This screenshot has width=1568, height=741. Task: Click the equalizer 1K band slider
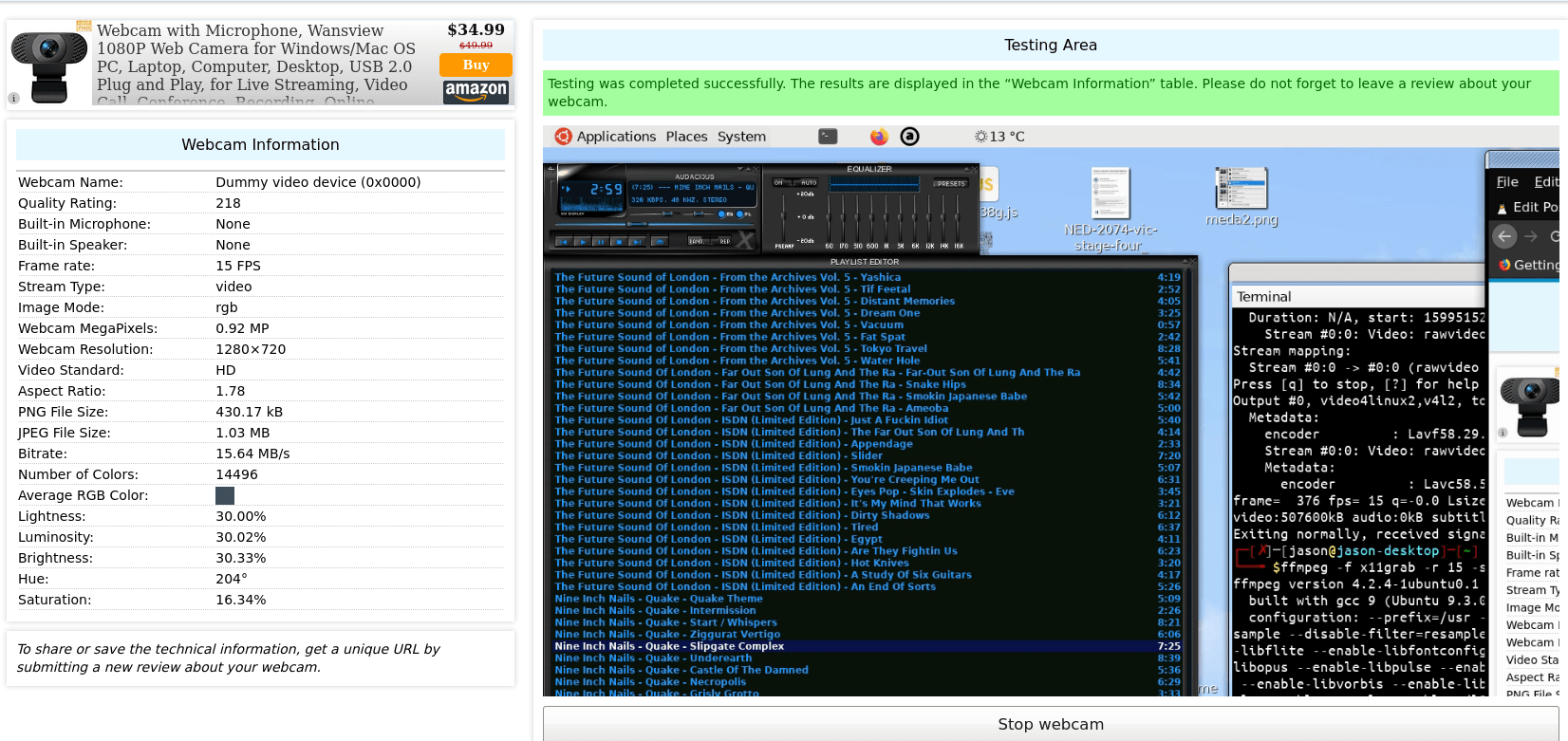pos(887,217)
